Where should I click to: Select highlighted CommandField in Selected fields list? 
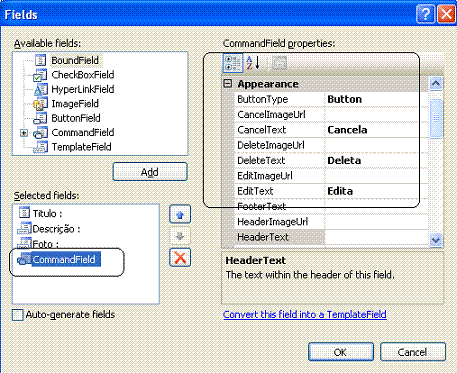[x=66, y=259]
